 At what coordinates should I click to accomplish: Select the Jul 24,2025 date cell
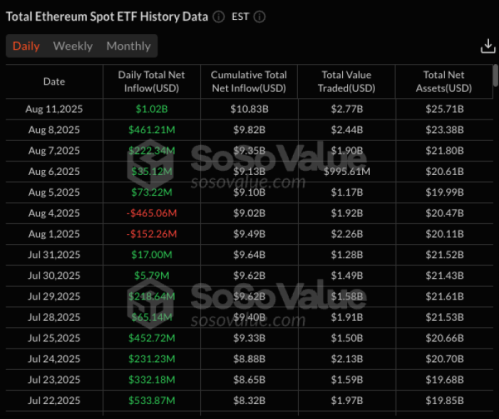(x=54, y=359)
